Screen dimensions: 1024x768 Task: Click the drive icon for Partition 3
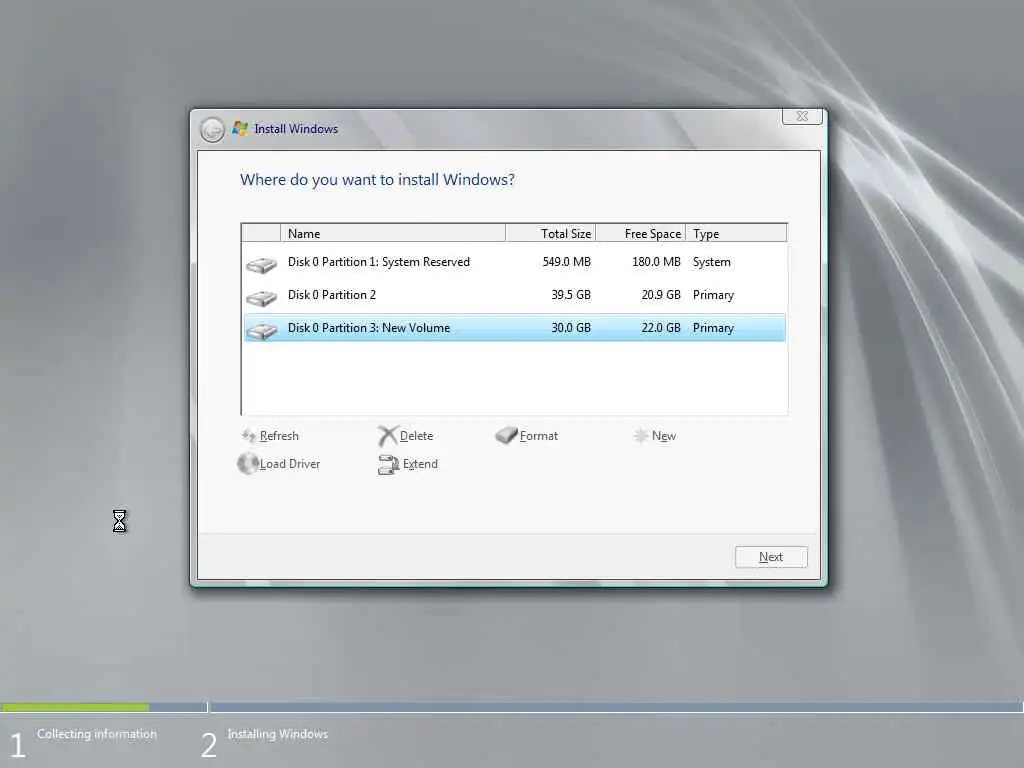click(x=261, y=331)
